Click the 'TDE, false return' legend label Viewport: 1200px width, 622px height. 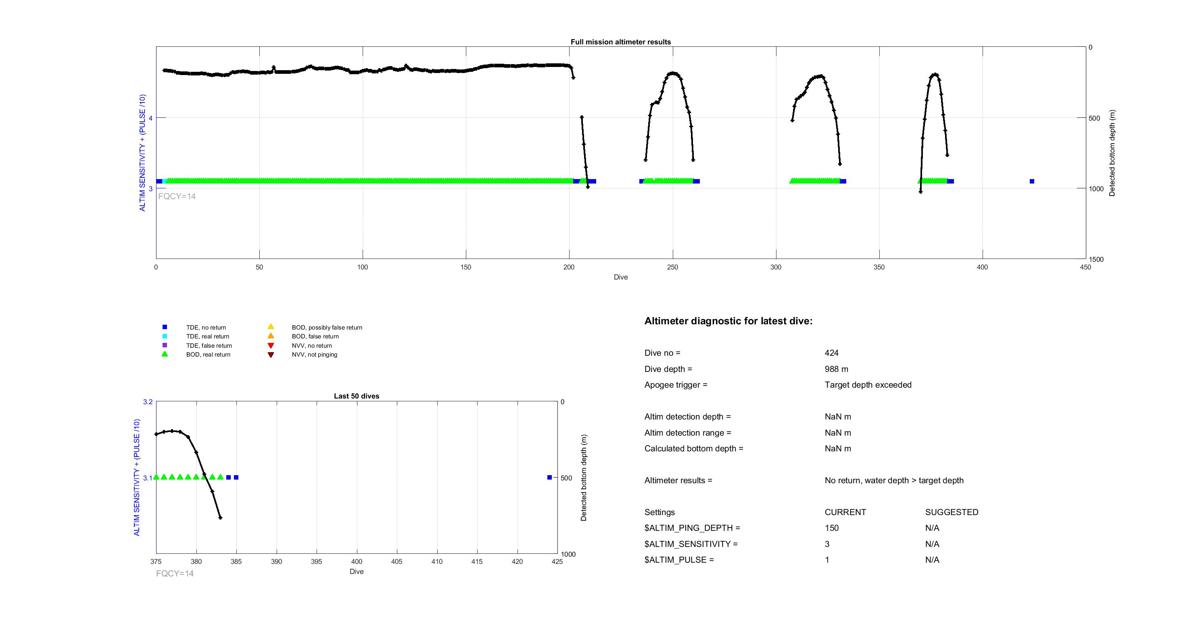pyautogui.click(x=207, y=345)
